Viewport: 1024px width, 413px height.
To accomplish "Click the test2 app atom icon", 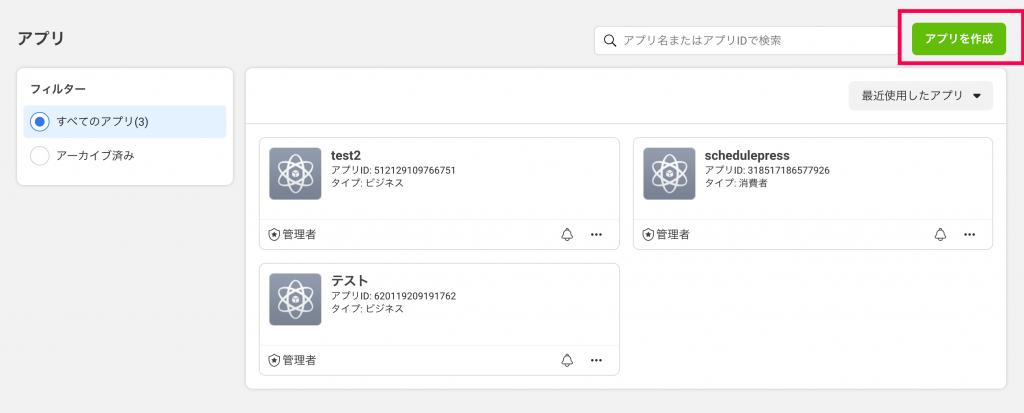I will pyautogui.click(x=295, y=173).
